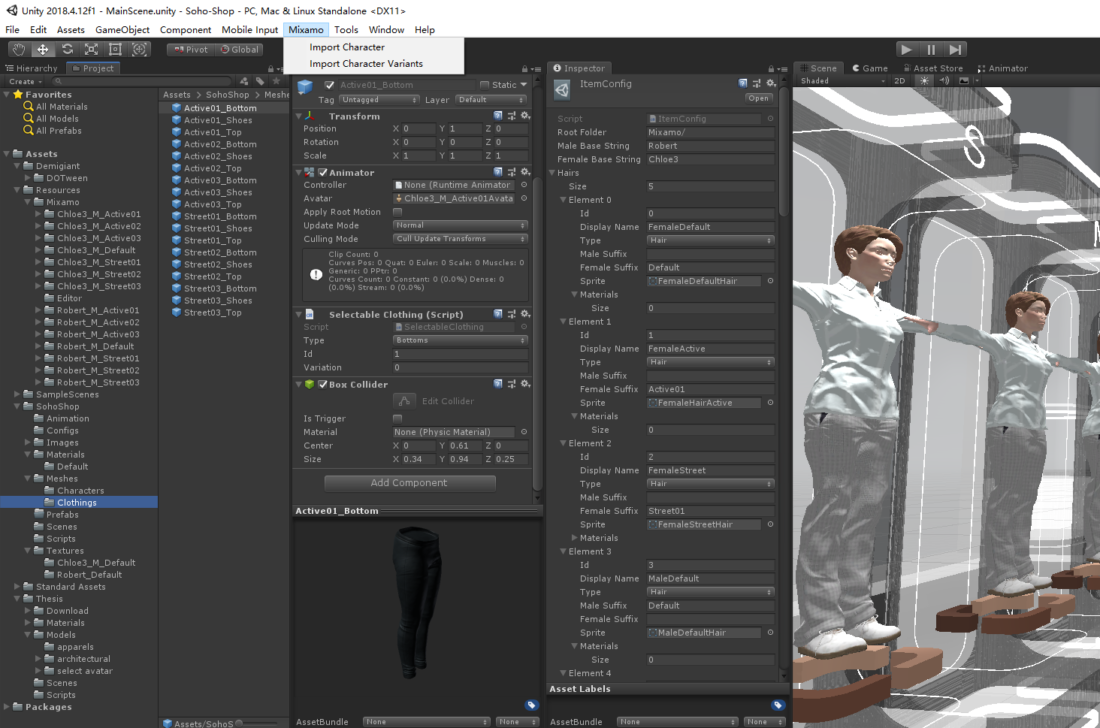Open Shaded draw mode dropdown
This screenshot has width=1100, height=728.
(843, 81)
